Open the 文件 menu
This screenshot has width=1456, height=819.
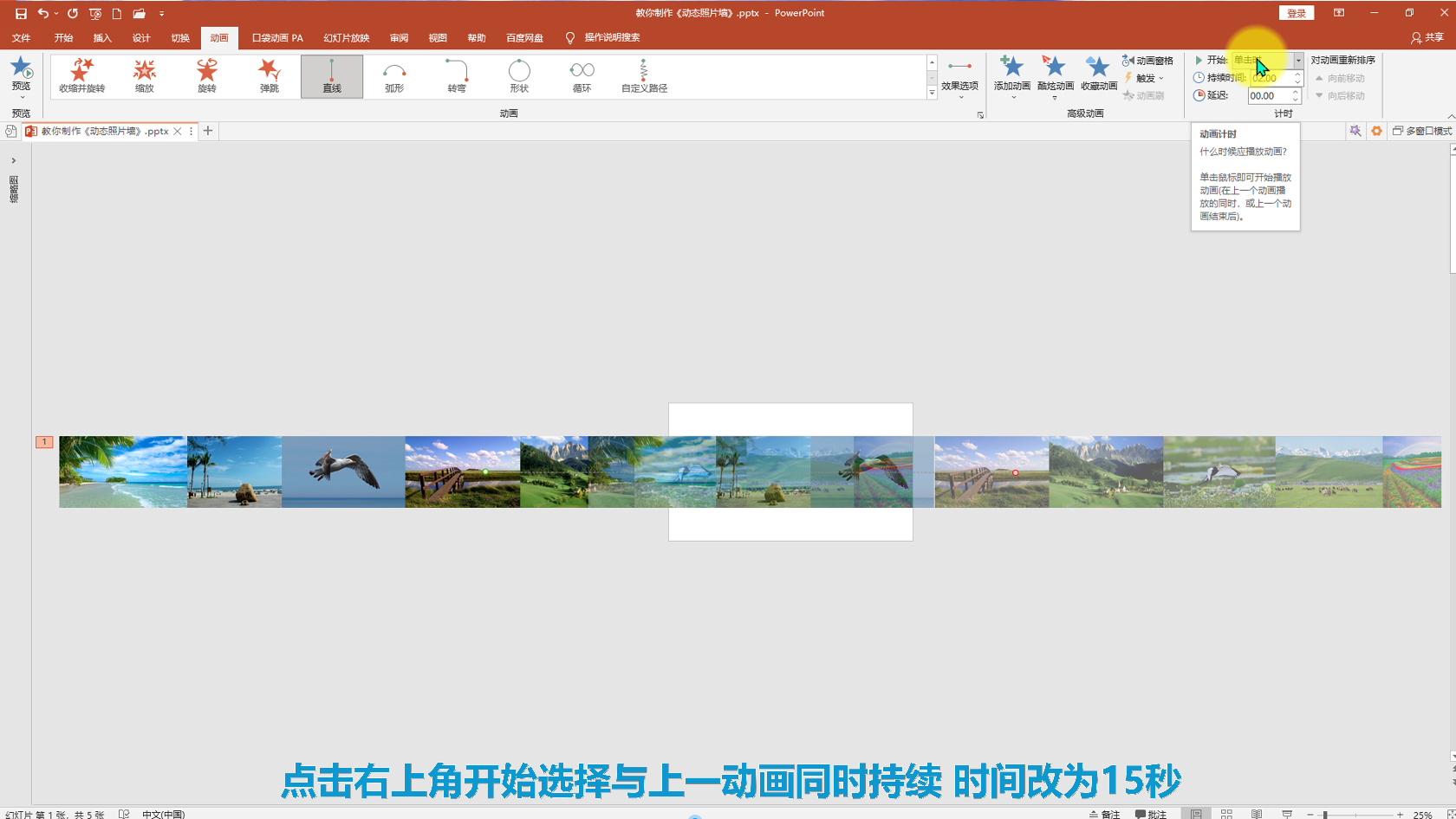click(x=22, y=38)
